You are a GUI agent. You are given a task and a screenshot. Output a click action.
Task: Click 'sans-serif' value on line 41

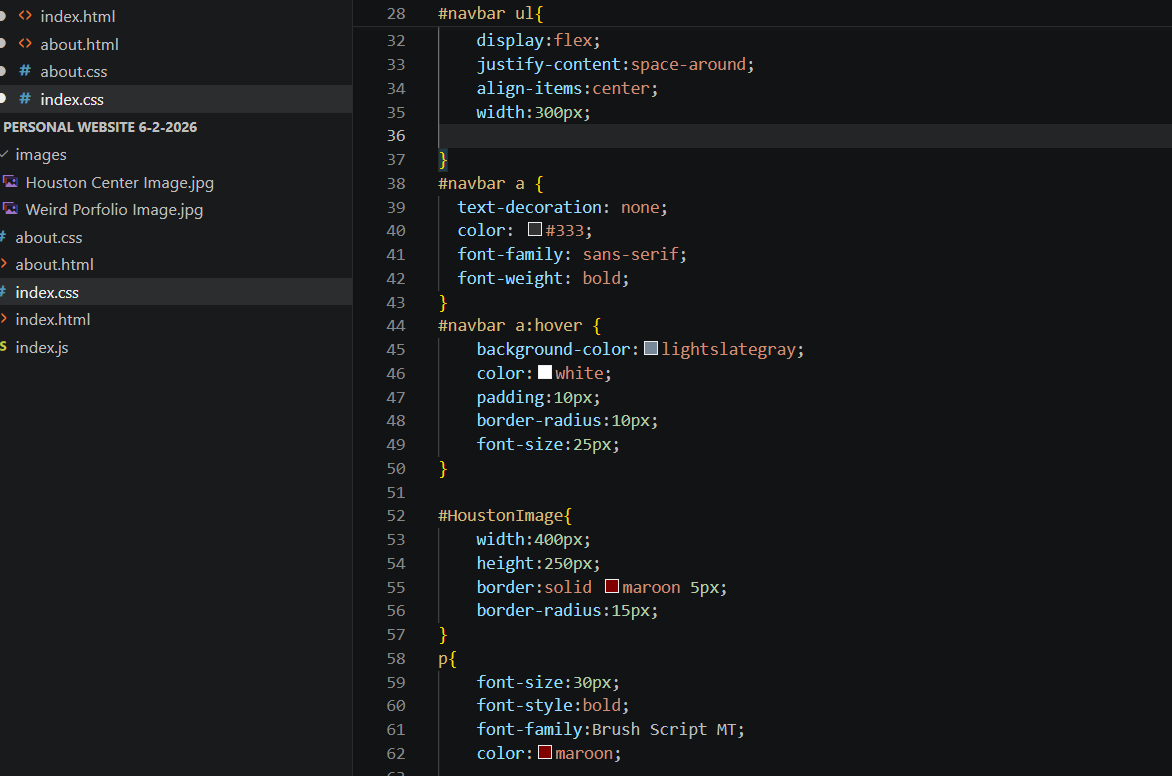tap(630, 254)
